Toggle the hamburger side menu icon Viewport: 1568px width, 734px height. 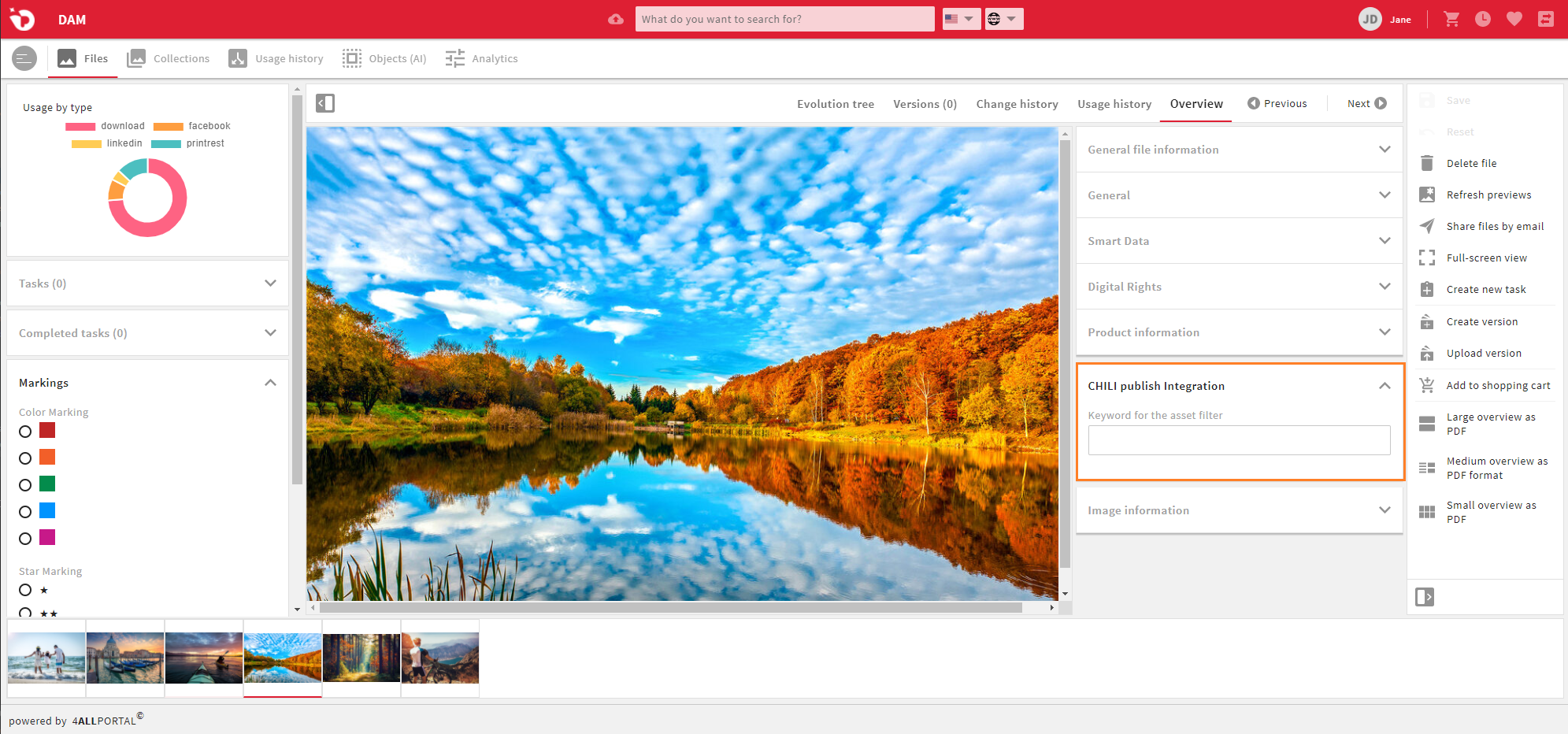point(24,58)
